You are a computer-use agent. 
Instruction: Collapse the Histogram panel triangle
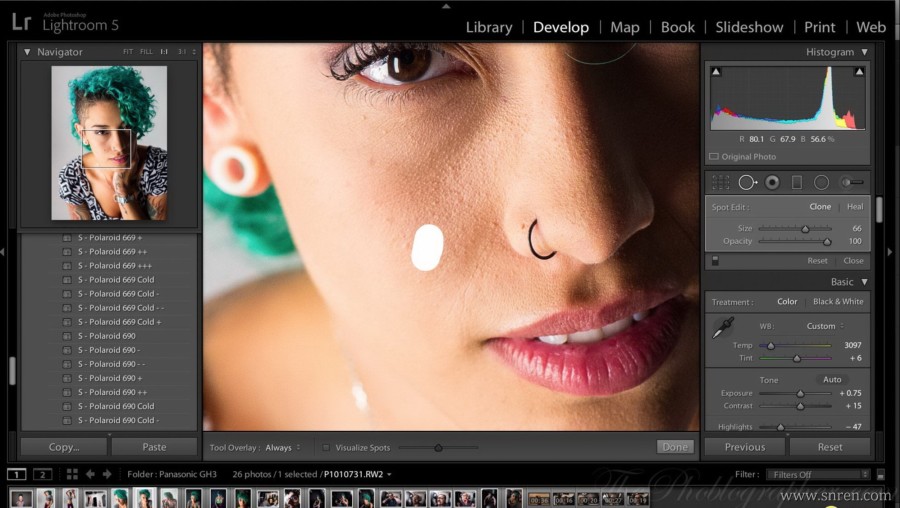(x=864, y=52)
